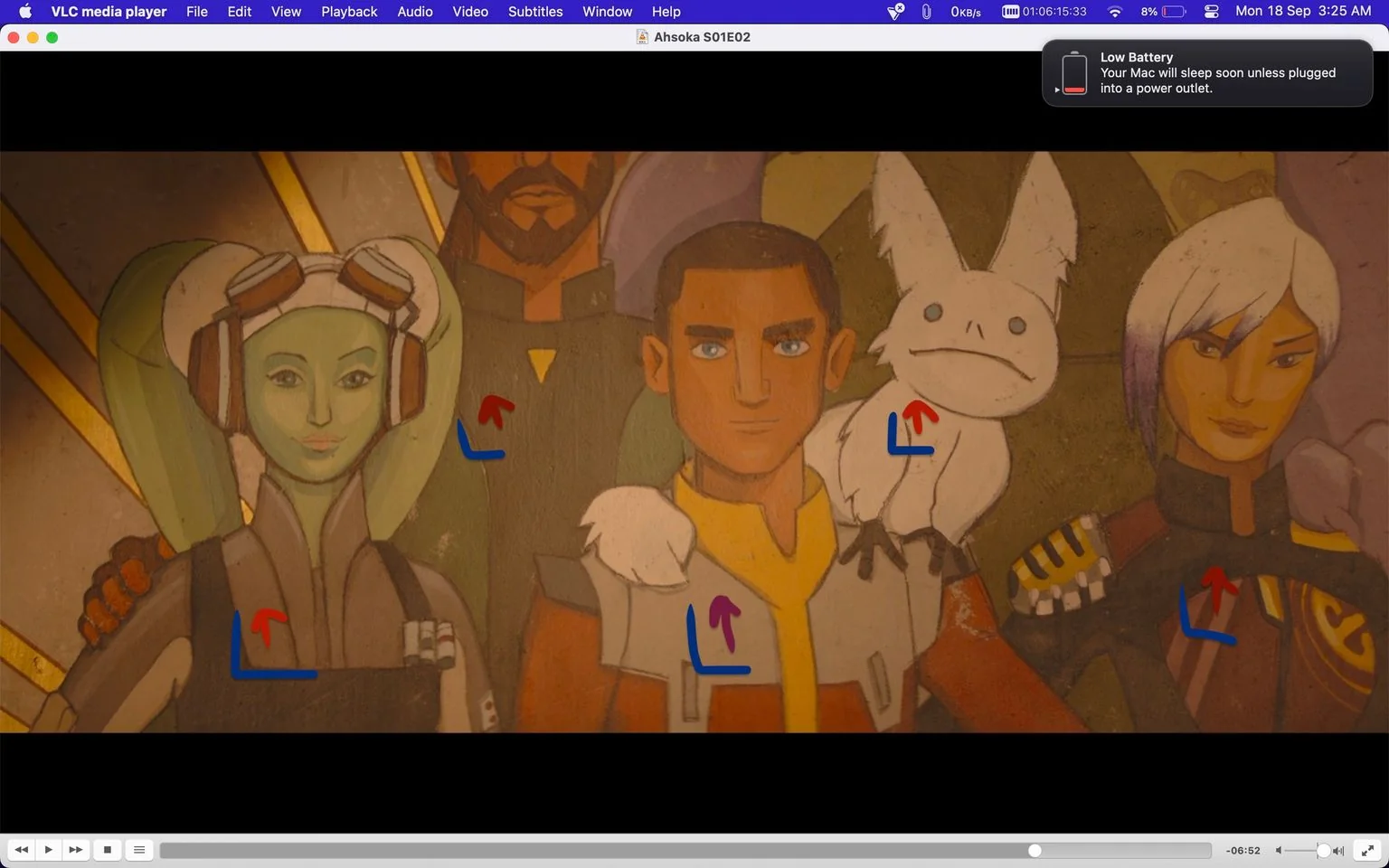Start playback with the play button
Viewport: 1389px width, 868px height.
coord(48,850)
